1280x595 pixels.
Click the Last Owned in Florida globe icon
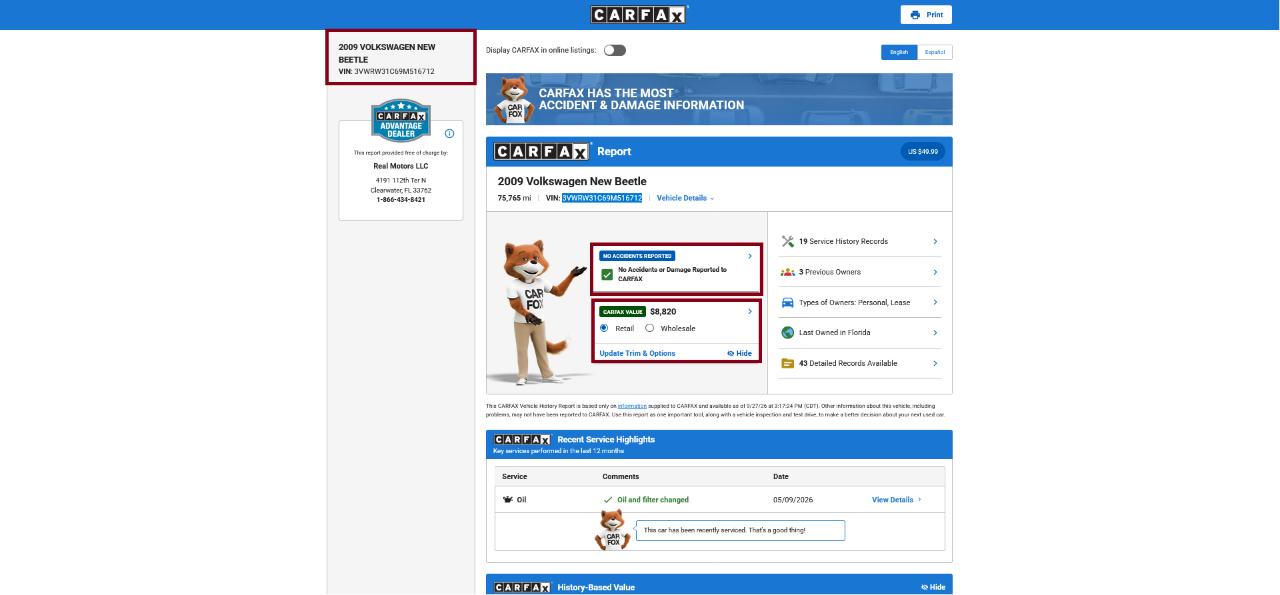787,332
